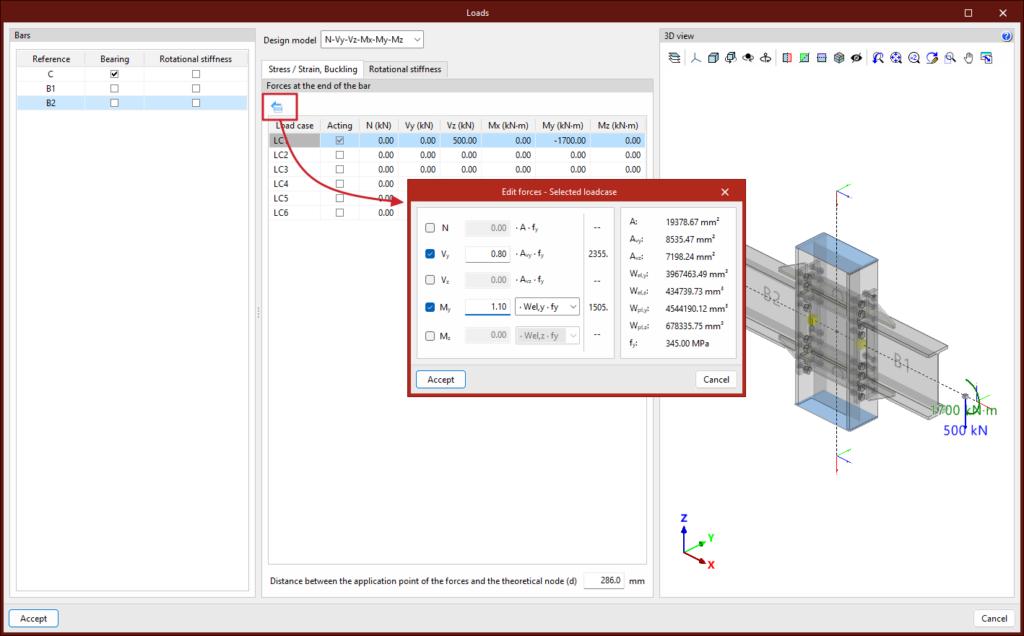
Task: Uncheck the Vy force checkbox
Action: click(x=430, y=254)
